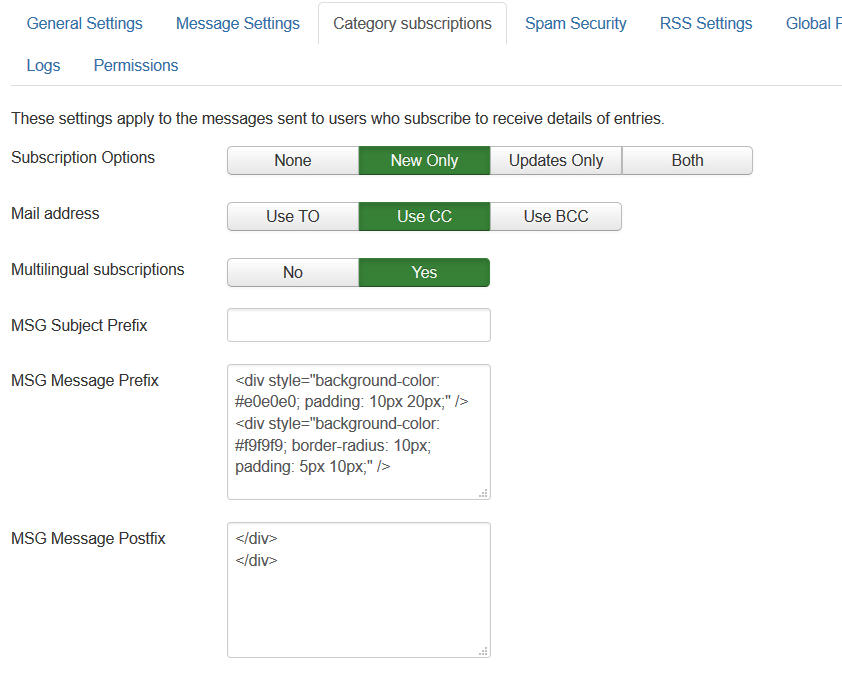Open the General Settings tab
Screen dimensions: 842x690
(84, 23)
